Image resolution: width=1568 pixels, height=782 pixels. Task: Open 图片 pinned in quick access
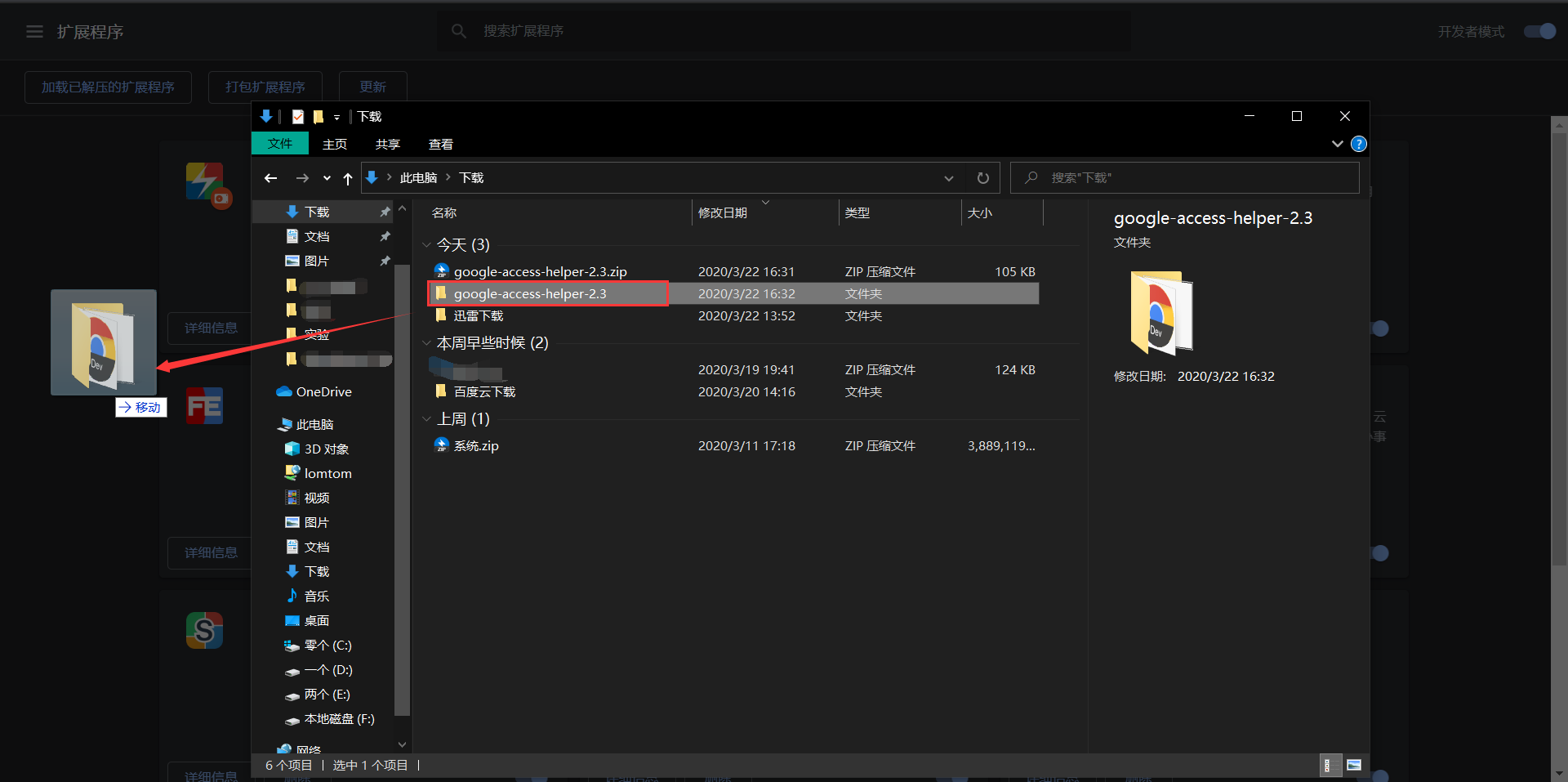[x=317, y=261]
